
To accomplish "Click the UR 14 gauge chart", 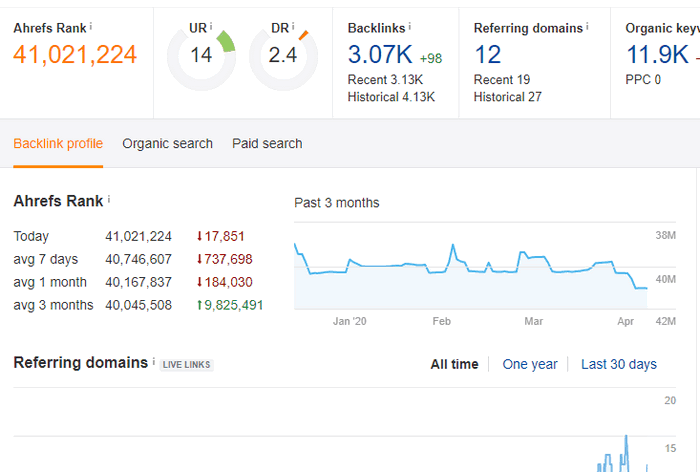I will click(201, 57).
